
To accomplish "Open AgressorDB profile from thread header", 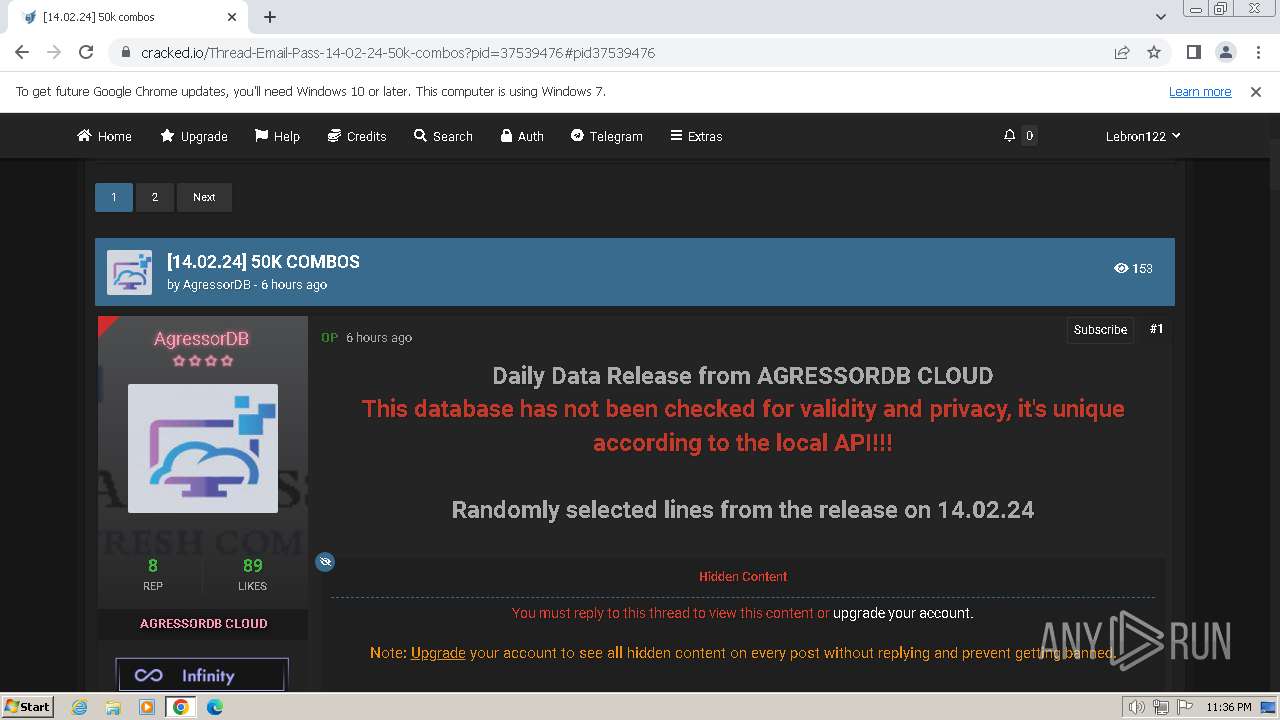I will click(216, 285).
